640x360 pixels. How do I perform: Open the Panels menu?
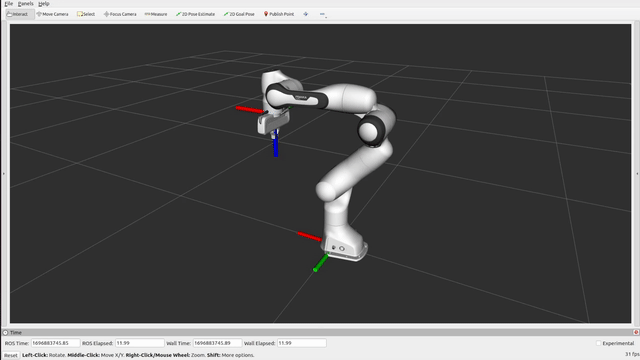[26, 4]
